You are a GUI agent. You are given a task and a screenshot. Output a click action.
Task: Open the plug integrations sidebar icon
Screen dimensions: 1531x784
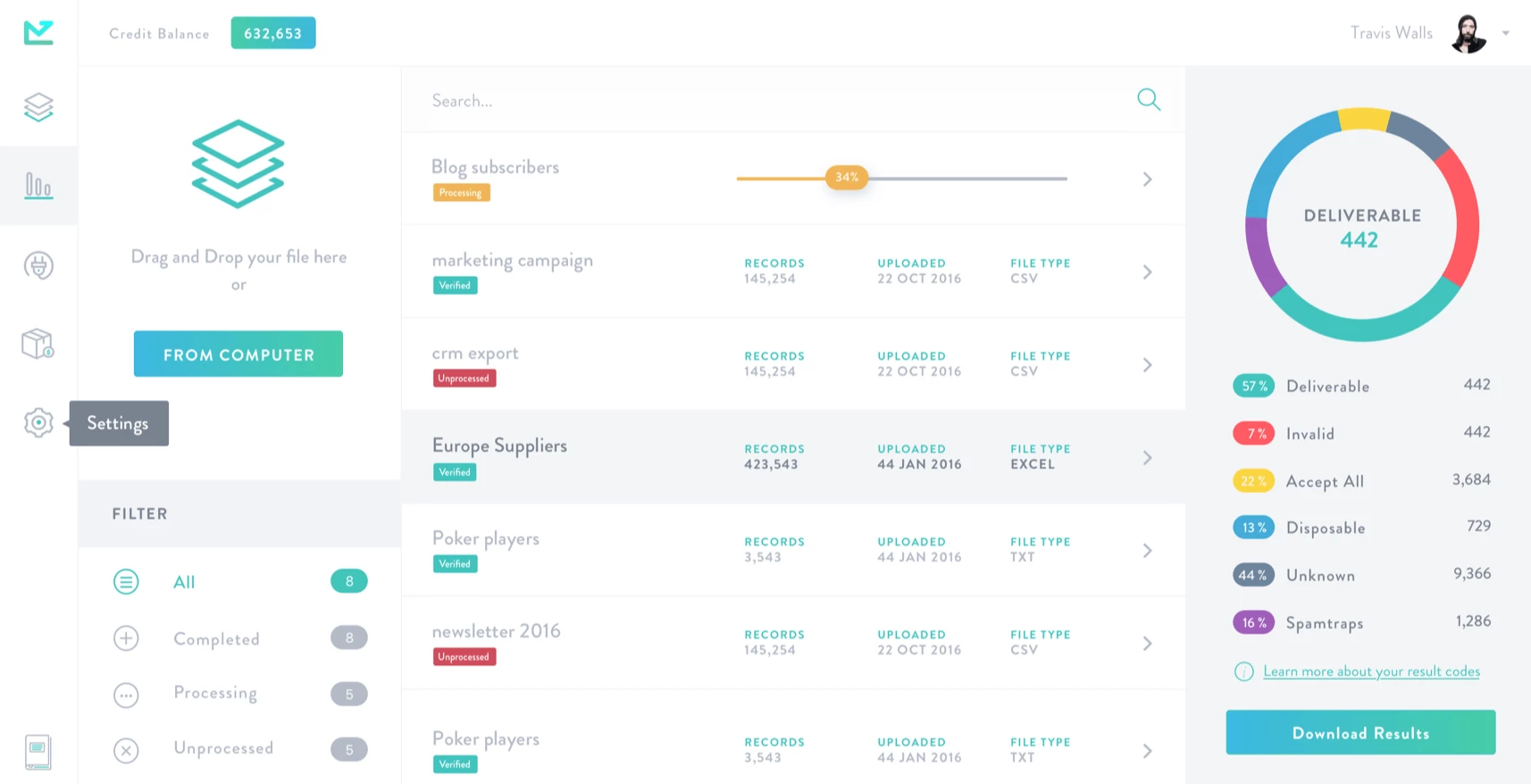pyautogui.click(x=38, y=265)
